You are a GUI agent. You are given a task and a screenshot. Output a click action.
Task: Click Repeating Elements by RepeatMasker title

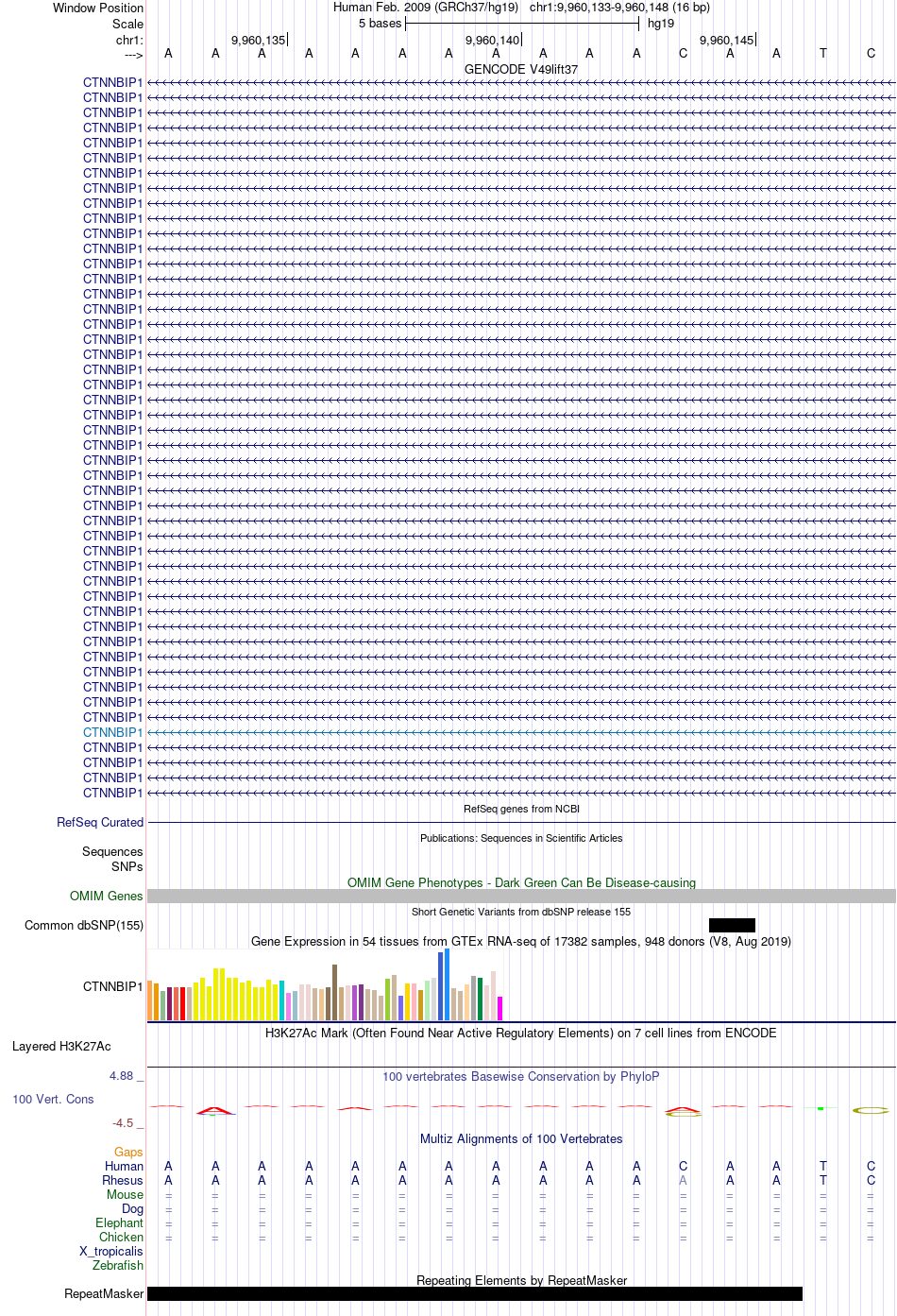[x=521, y=1280]
